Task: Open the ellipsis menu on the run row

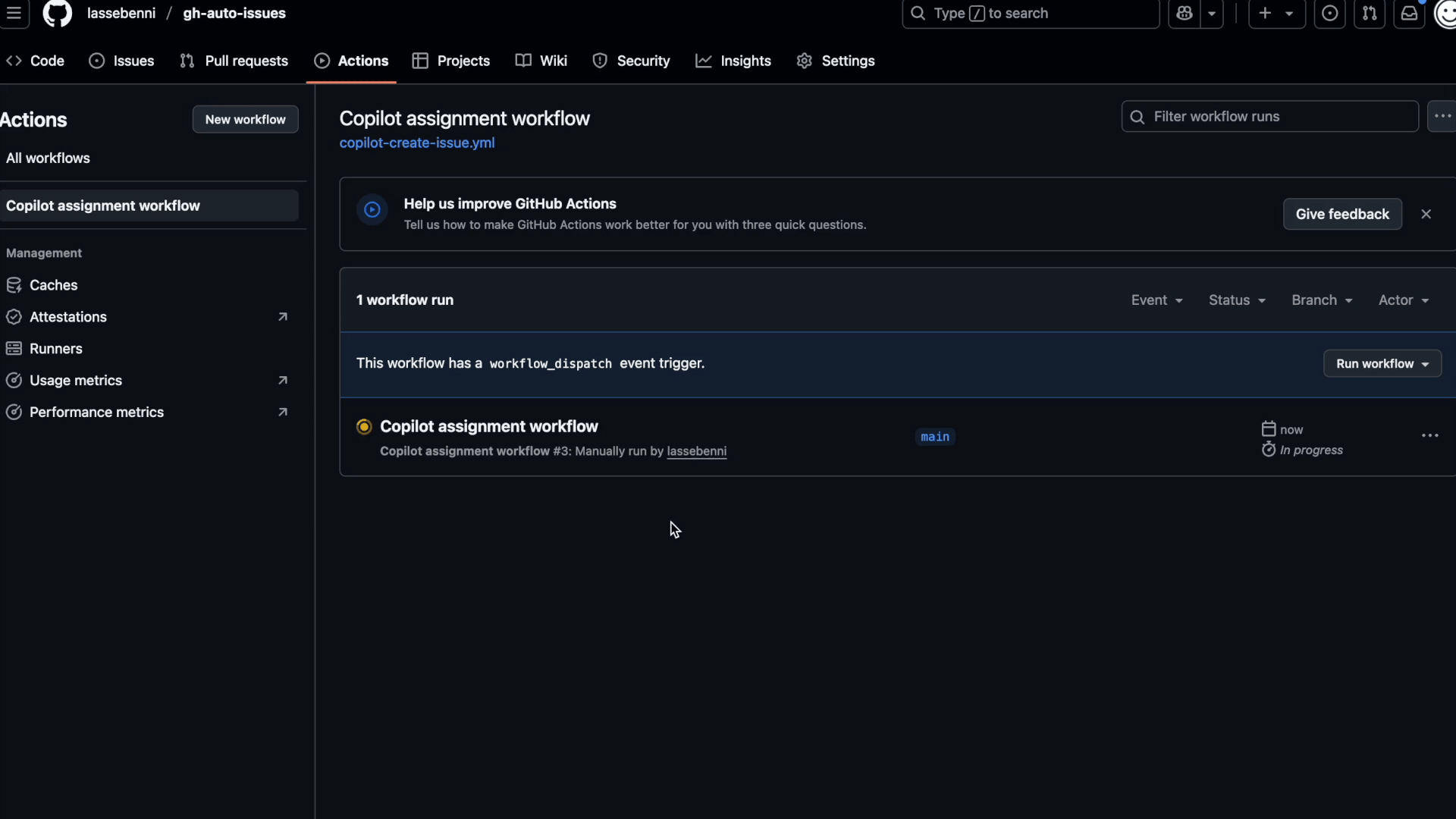Action: click(1430, 435)
